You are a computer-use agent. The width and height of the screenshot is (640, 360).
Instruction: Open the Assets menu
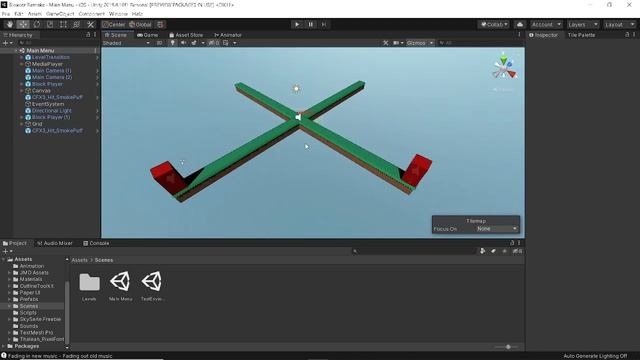tap(35, 14)
